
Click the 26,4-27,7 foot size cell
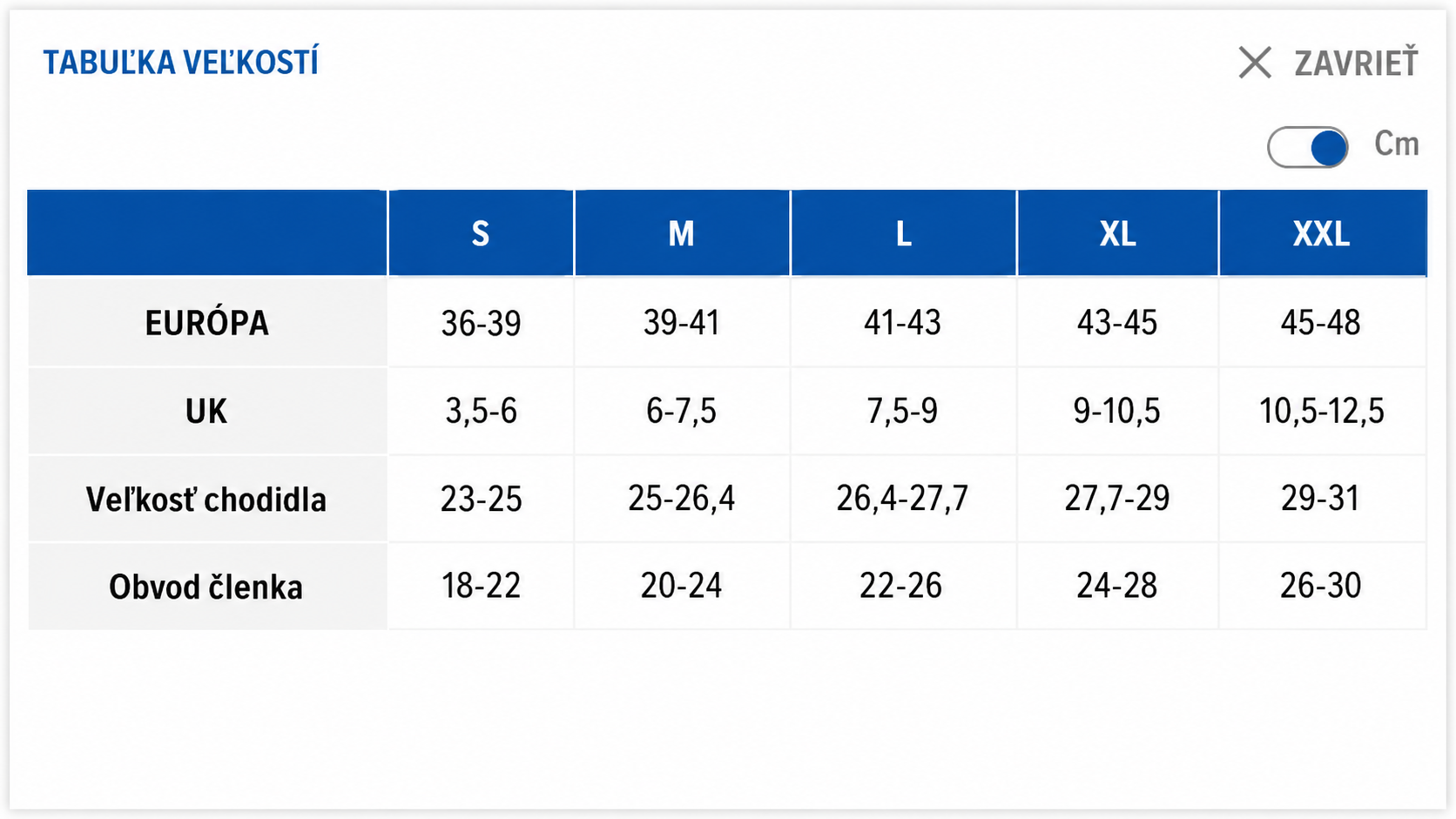[903, 499]
